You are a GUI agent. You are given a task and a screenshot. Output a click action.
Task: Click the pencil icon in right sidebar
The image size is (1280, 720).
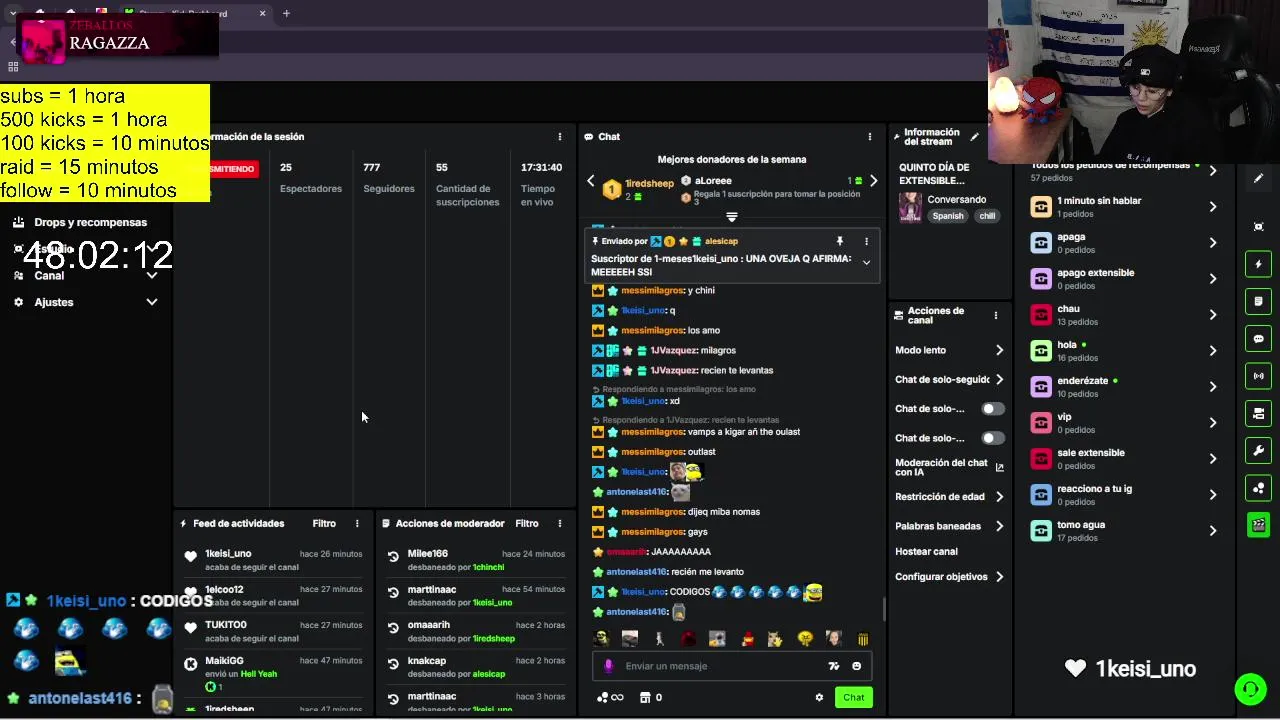[x=1259, y=178]
